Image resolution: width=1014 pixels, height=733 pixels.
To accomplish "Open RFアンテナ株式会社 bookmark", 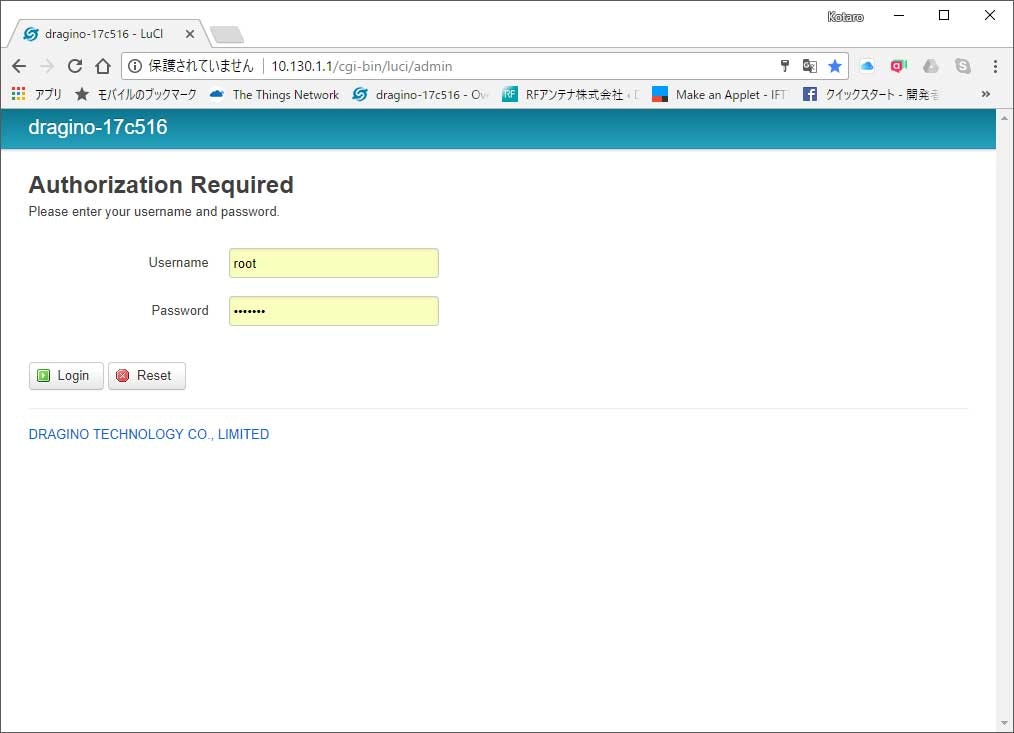I will click(x=570, y=94).
